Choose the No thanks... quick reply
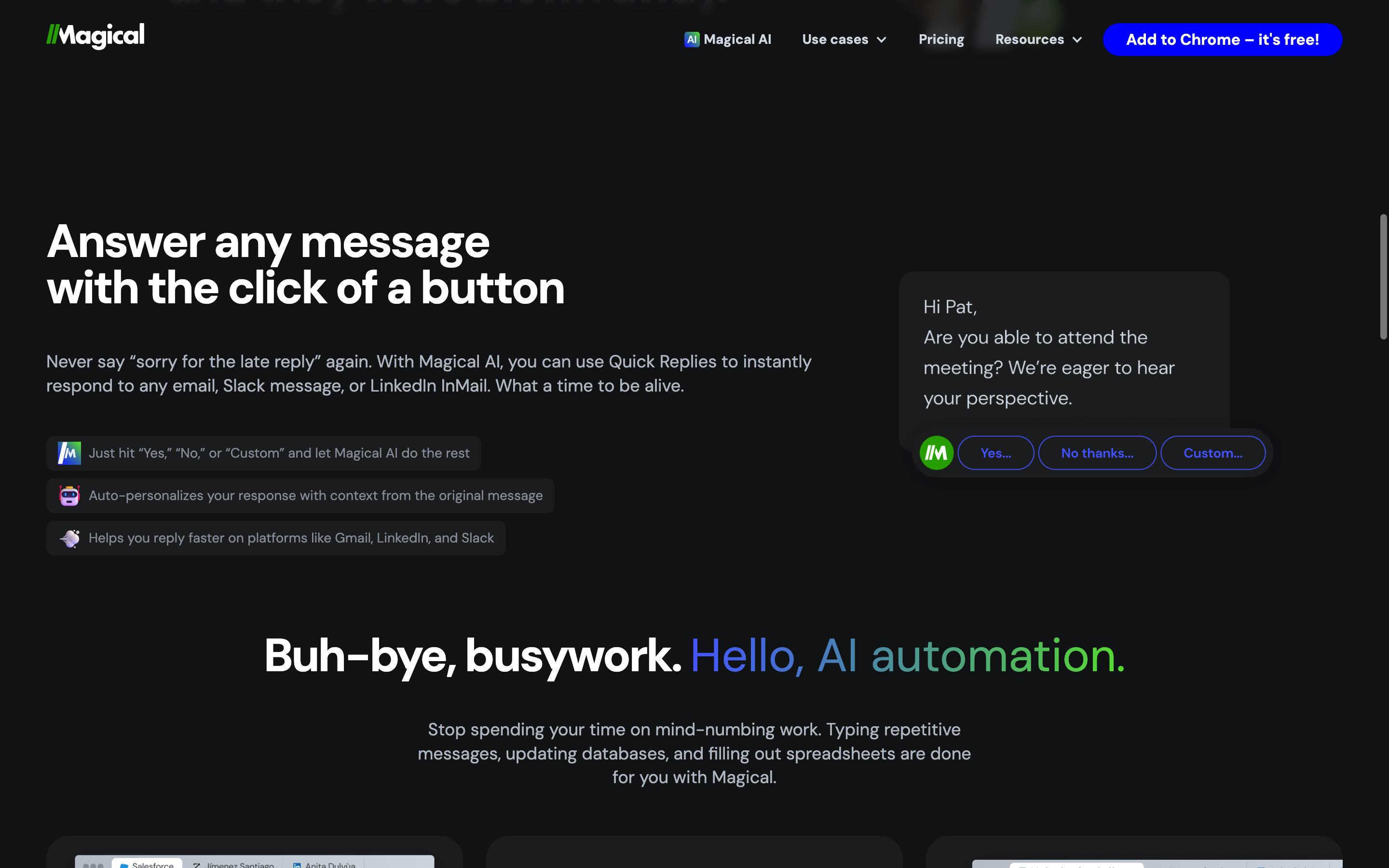Viewport: 1389px width, 868px height. point(1097,453)
